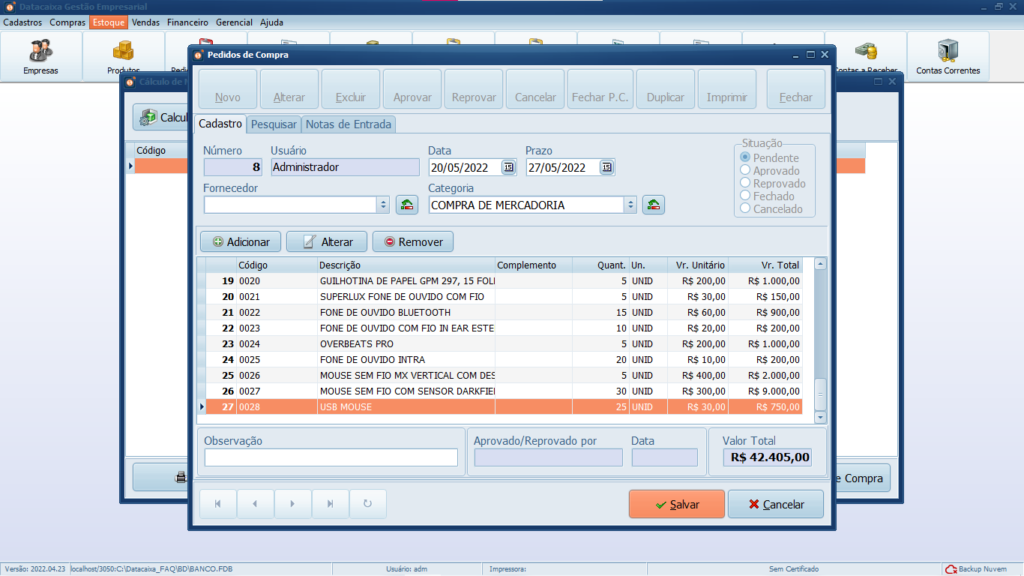Screen dimensions: 1024x576
Task: Choose the Cancelado situation option
Action: tap(745, 210)
